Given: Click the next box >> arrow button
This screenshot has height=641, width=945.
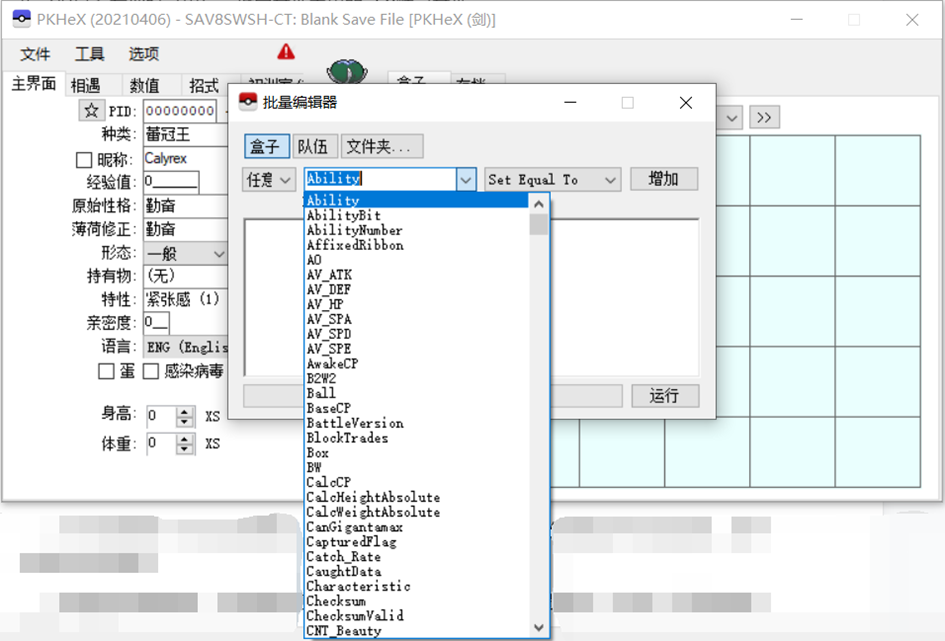Looking at the screenshot, I should click(764, 117).
